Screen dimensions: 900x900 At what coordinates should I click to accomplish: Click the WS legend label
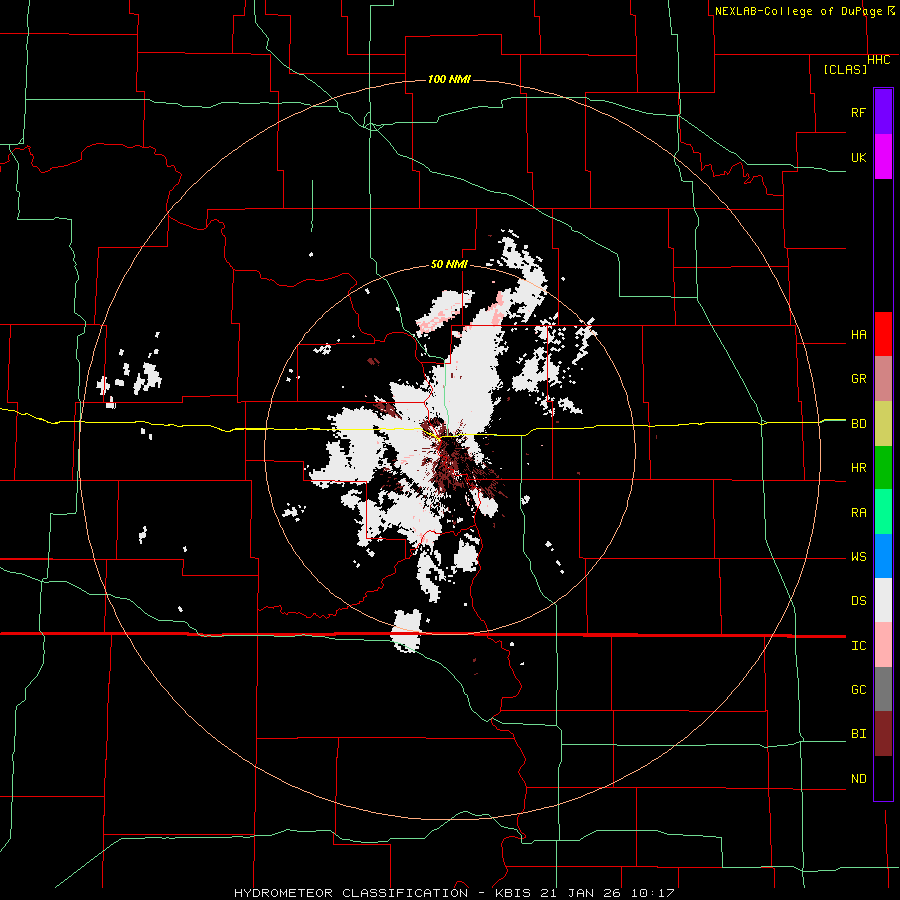(858, 557)
